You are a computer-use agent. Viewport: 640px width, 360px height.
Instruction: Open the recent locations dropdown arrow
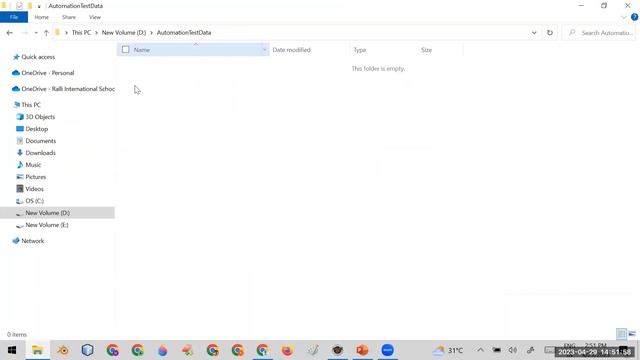pyautogui.click(x=36, y=33)
